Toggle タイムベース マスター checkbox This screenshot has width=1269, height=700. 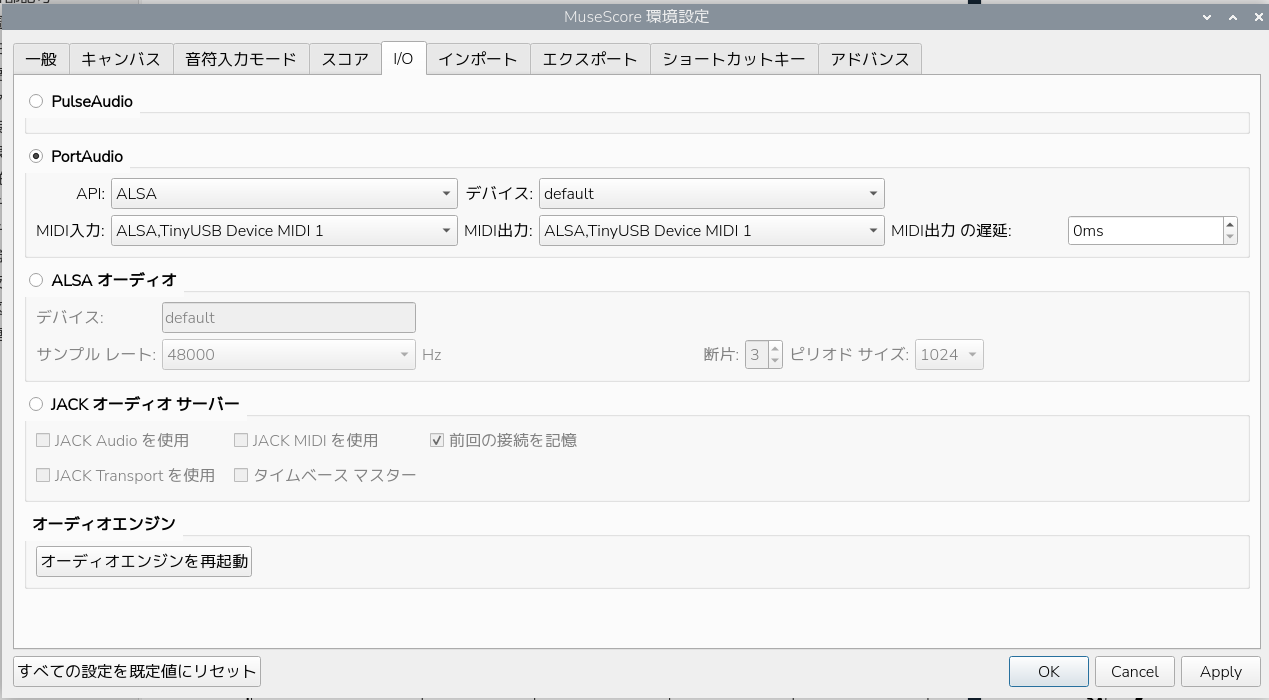click(x=241, y=475)
